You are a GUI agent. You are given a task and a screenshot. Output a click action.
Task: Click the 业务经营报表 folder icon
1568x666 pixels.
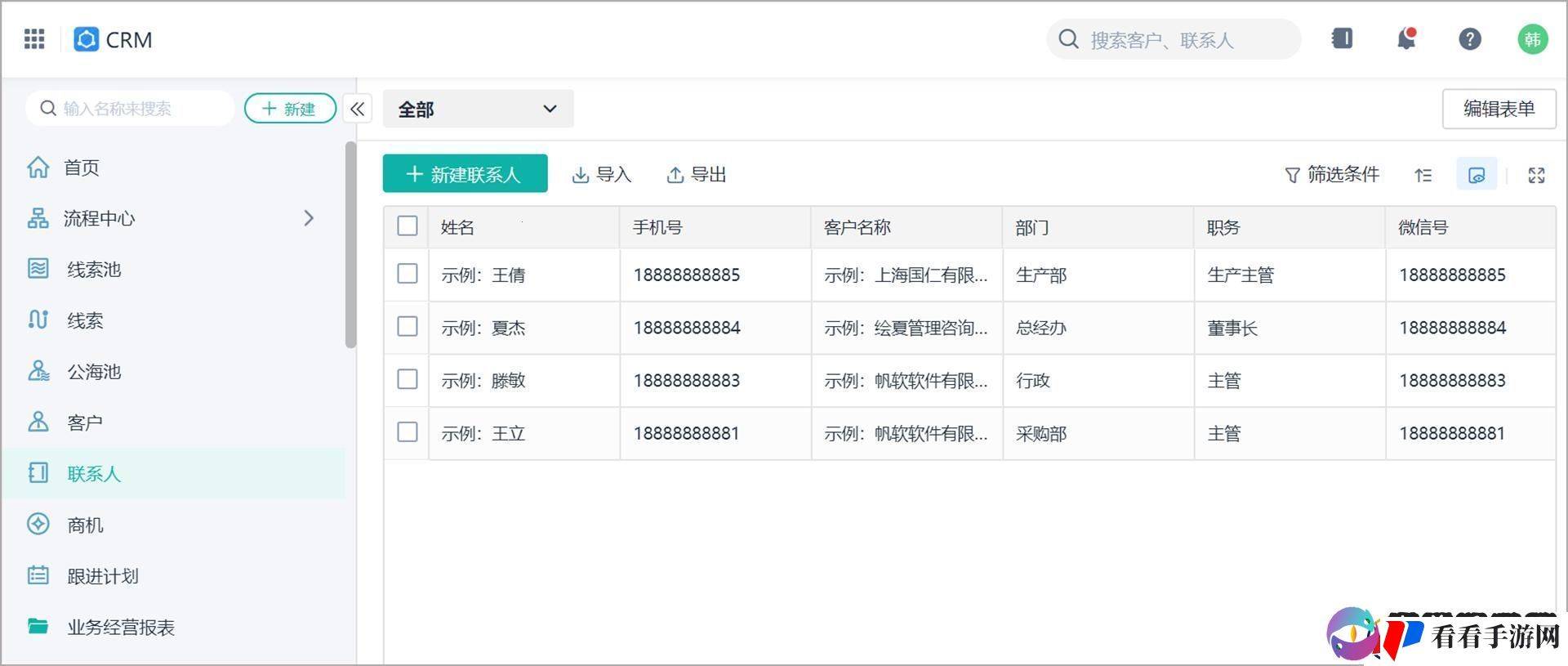38,627
